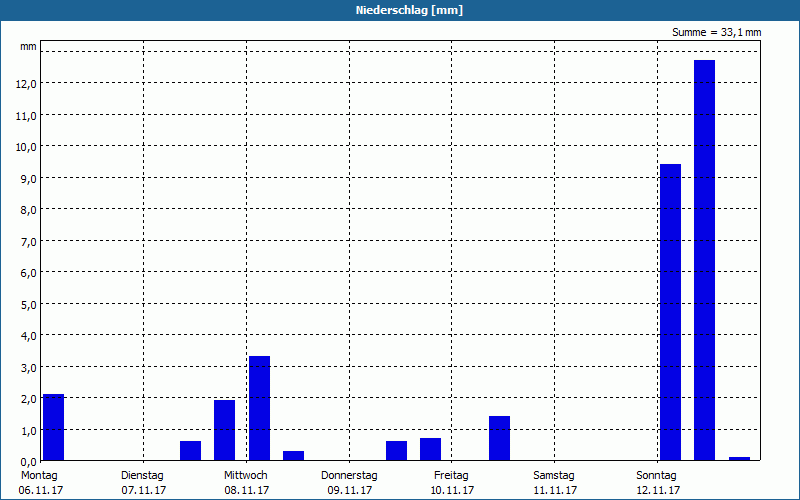Click the Niederschlag [mm] title bar

(x=400, y=10)
